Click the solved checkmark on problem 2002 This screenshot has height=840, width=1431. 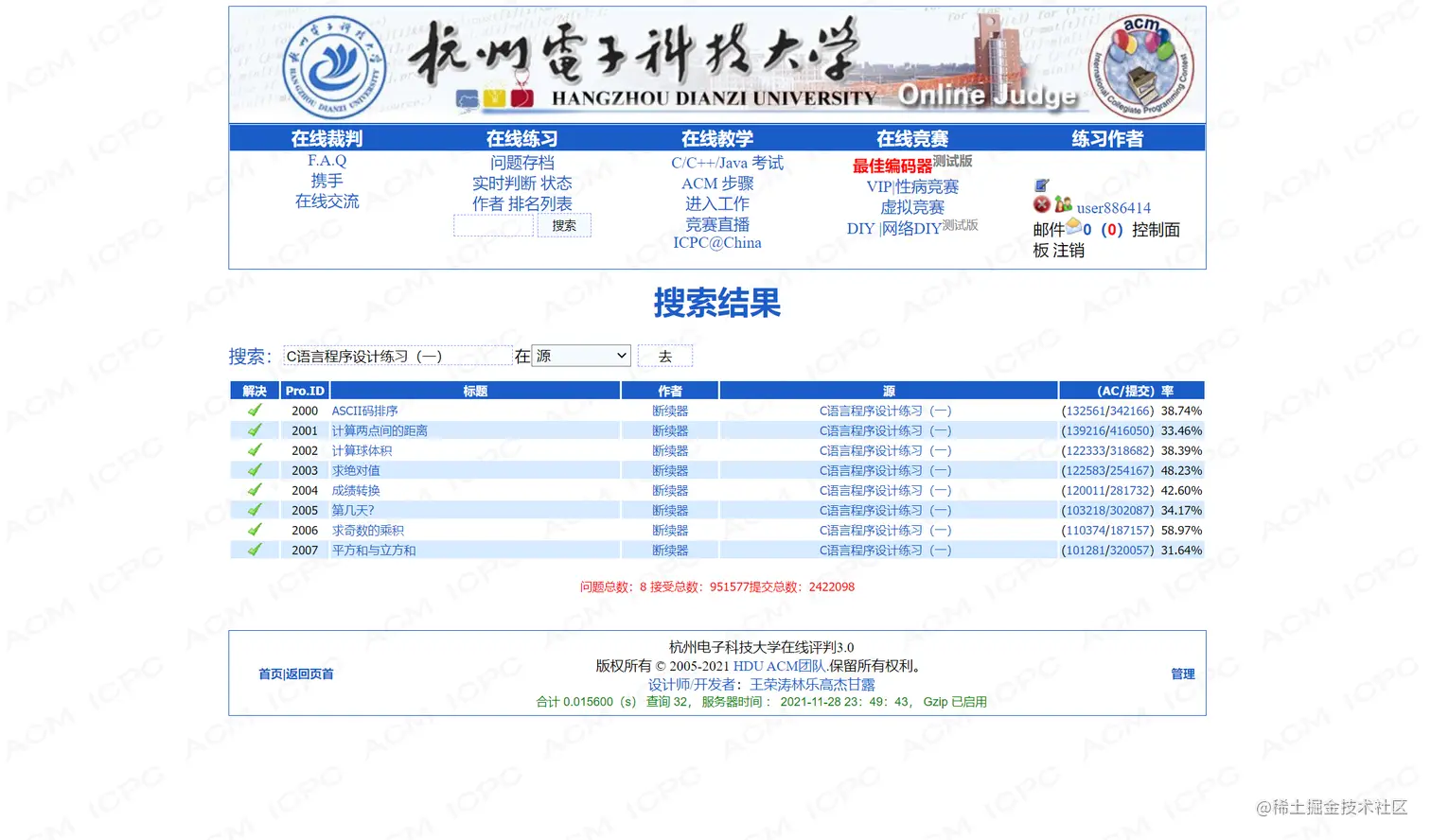[x=254, y=449]
